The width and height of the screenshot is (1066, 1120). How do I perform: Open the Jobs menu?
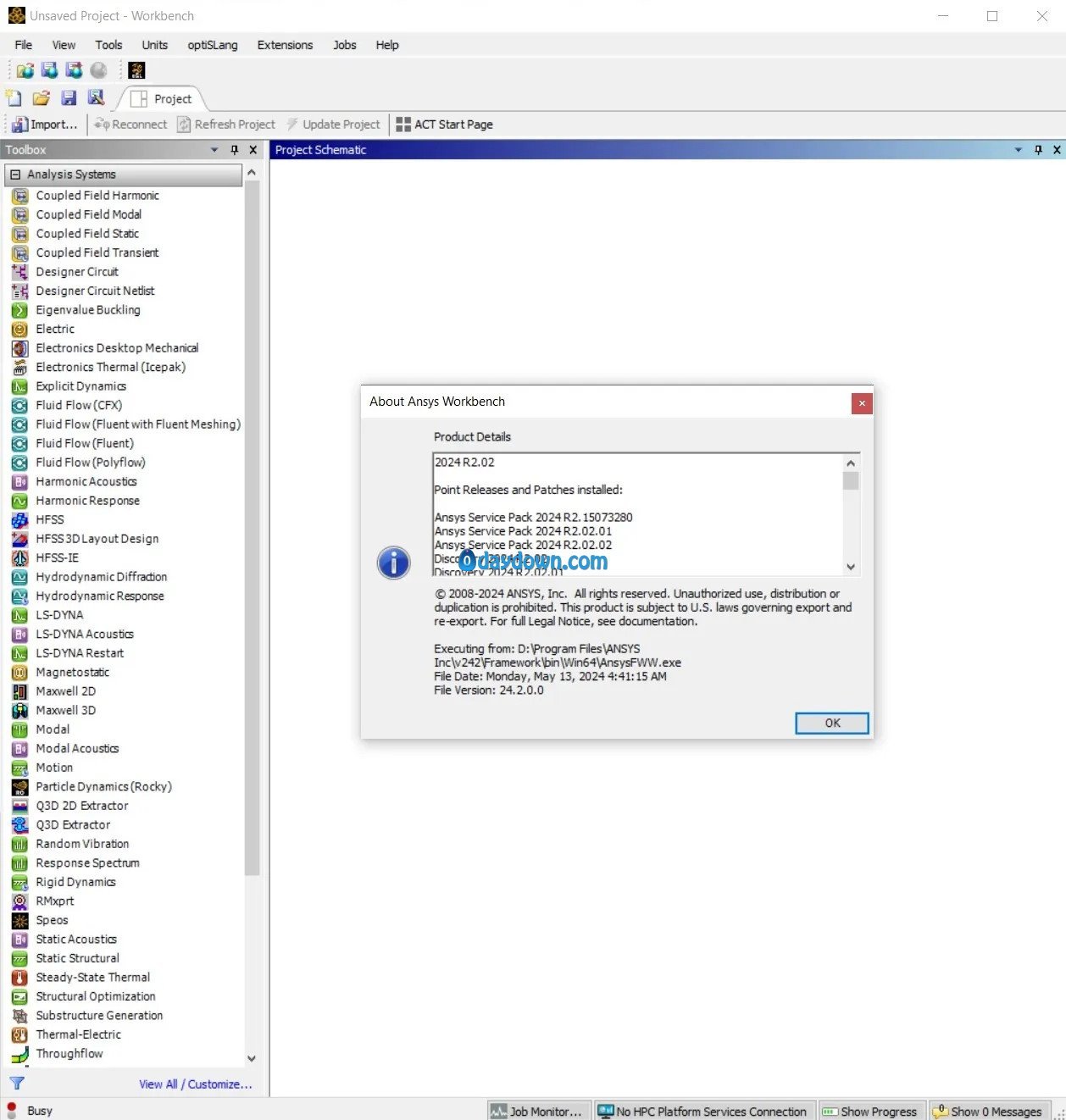345,45
